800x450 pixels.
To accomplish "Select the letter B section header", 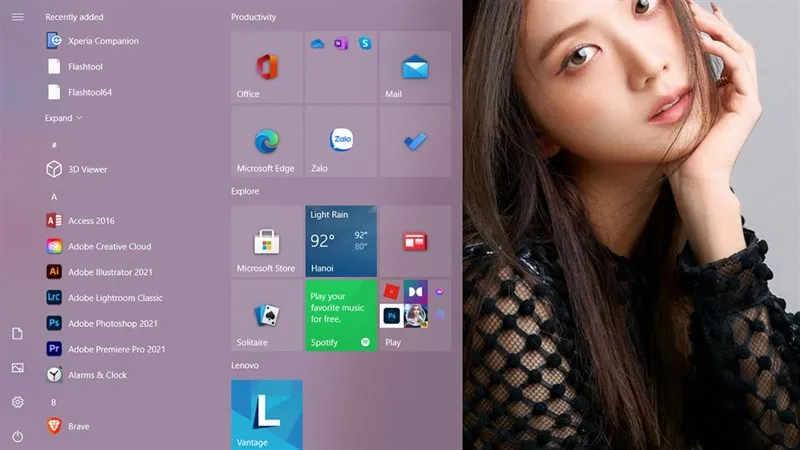I will coord(54,402).
